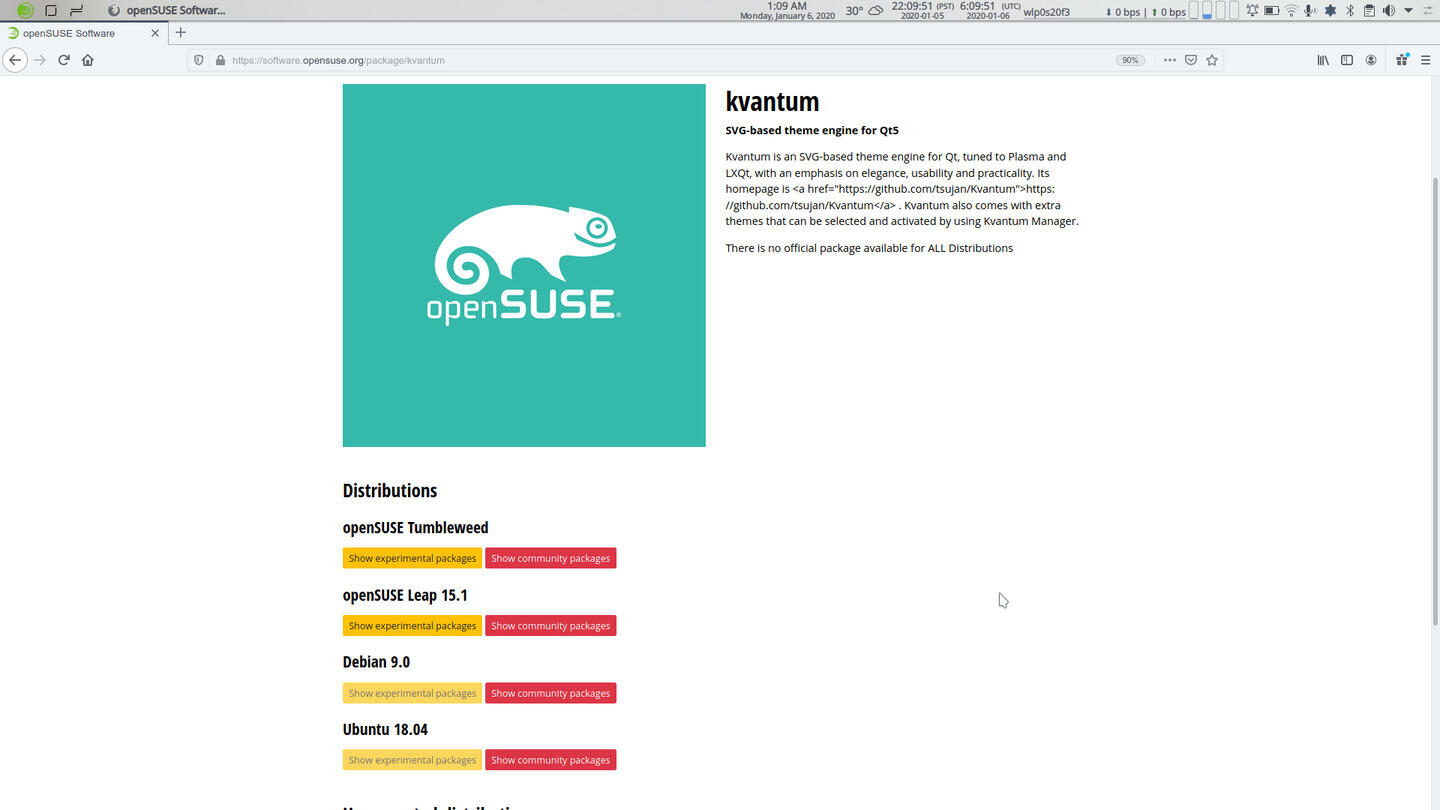
Task: Open the openSUSE application launcher menu
Action: pos(25,10)
